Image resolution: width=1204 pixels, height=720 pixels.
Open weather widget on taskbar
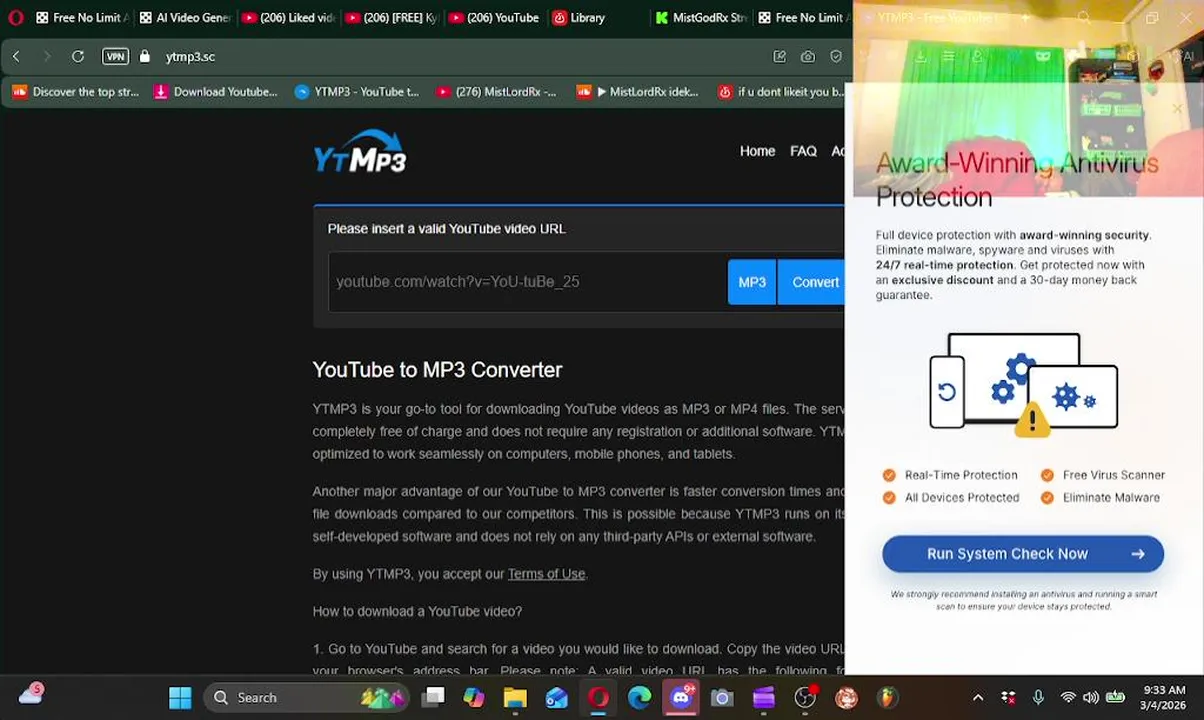coord(31,694)
